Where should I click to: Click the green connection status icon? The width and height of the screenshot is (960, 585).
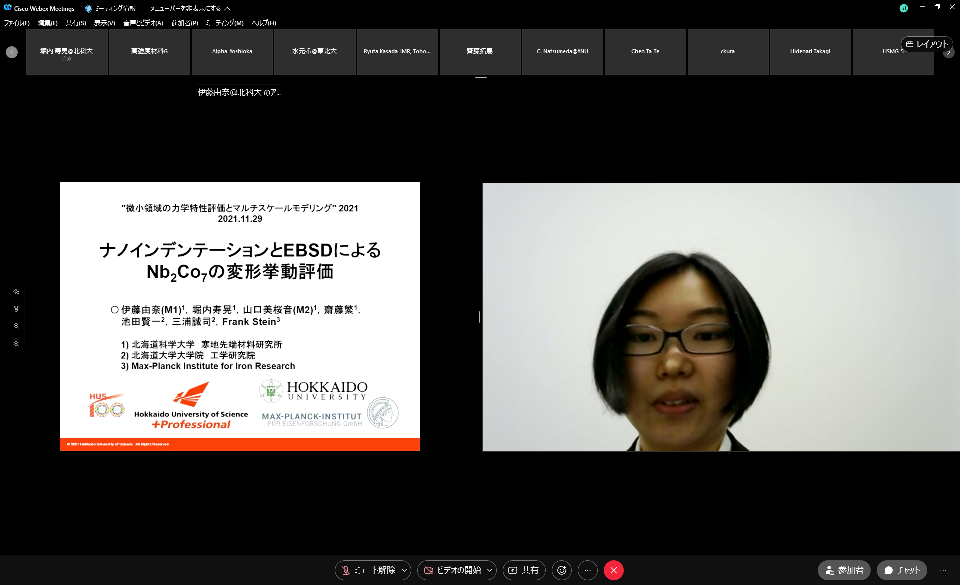point(904,7)
